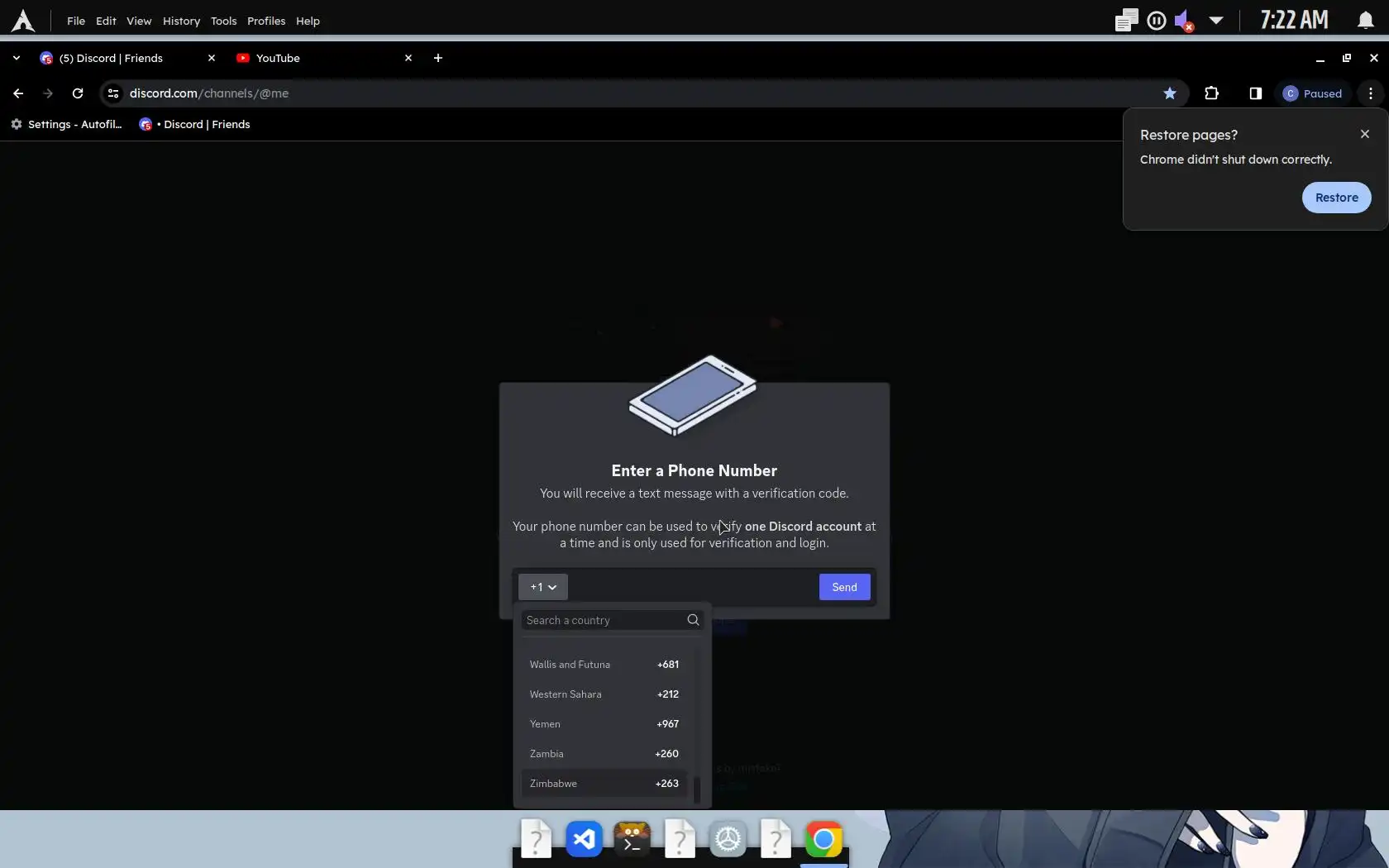The width and height of the screenshot is (1389, 868).
Task: Open the Tools menu
Action: [223, 21]
